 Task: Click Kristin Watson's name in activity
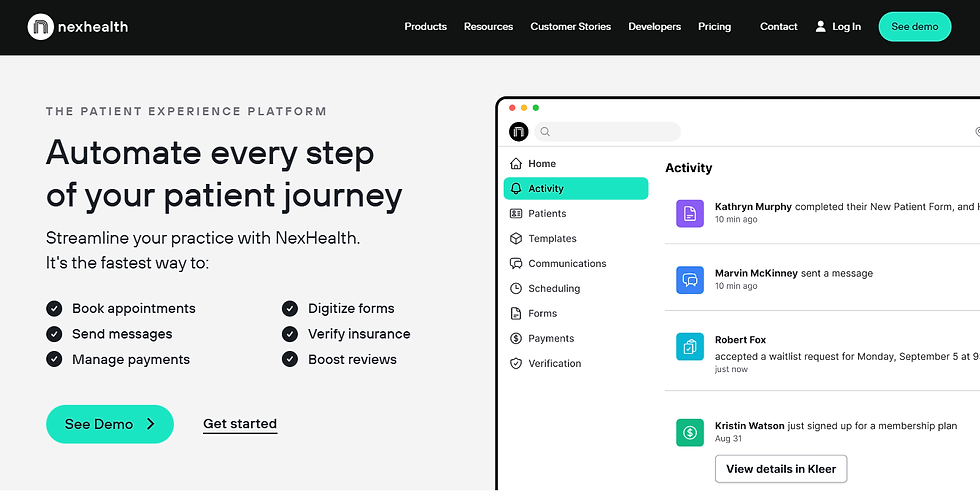click(x=749, y=426)
